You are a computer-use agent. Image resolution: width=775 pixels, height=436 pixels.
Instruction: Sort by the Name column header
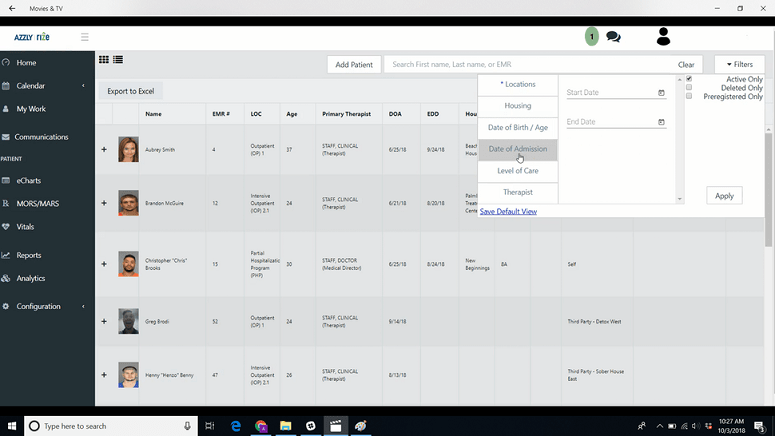click(x=153, y=114)
